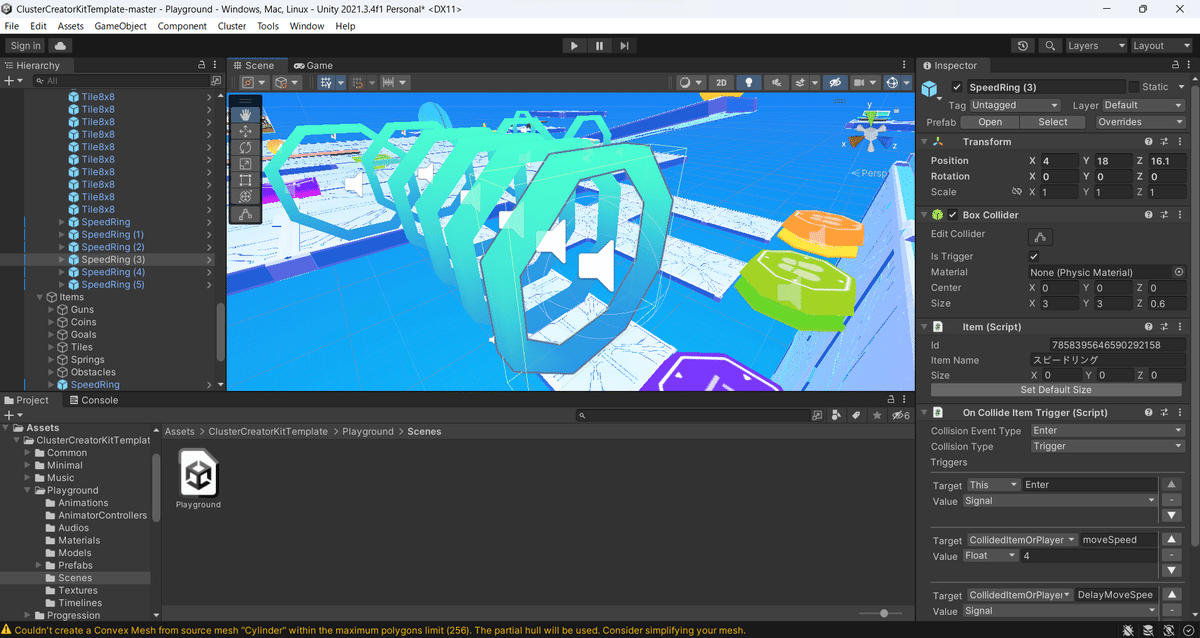Open the Layers dropdown in the toolbar
This screenshot has width=1200, height=638.
point(1095,45)
